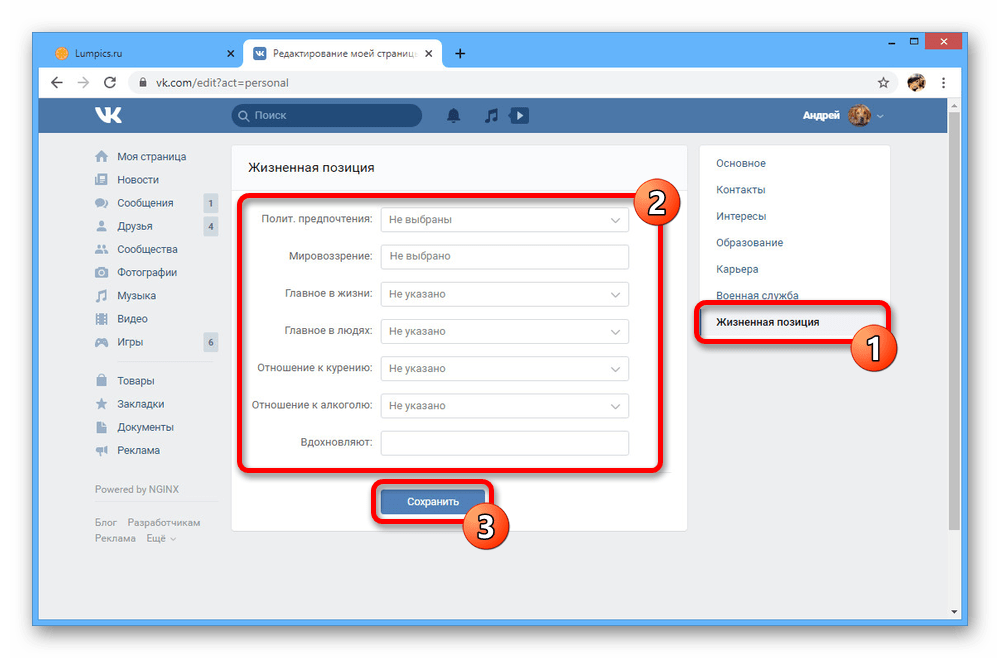Open notifications bell icon
The width and height of the screenshot is (1000, 658).
pyautogui.click(x=453, y=116)
